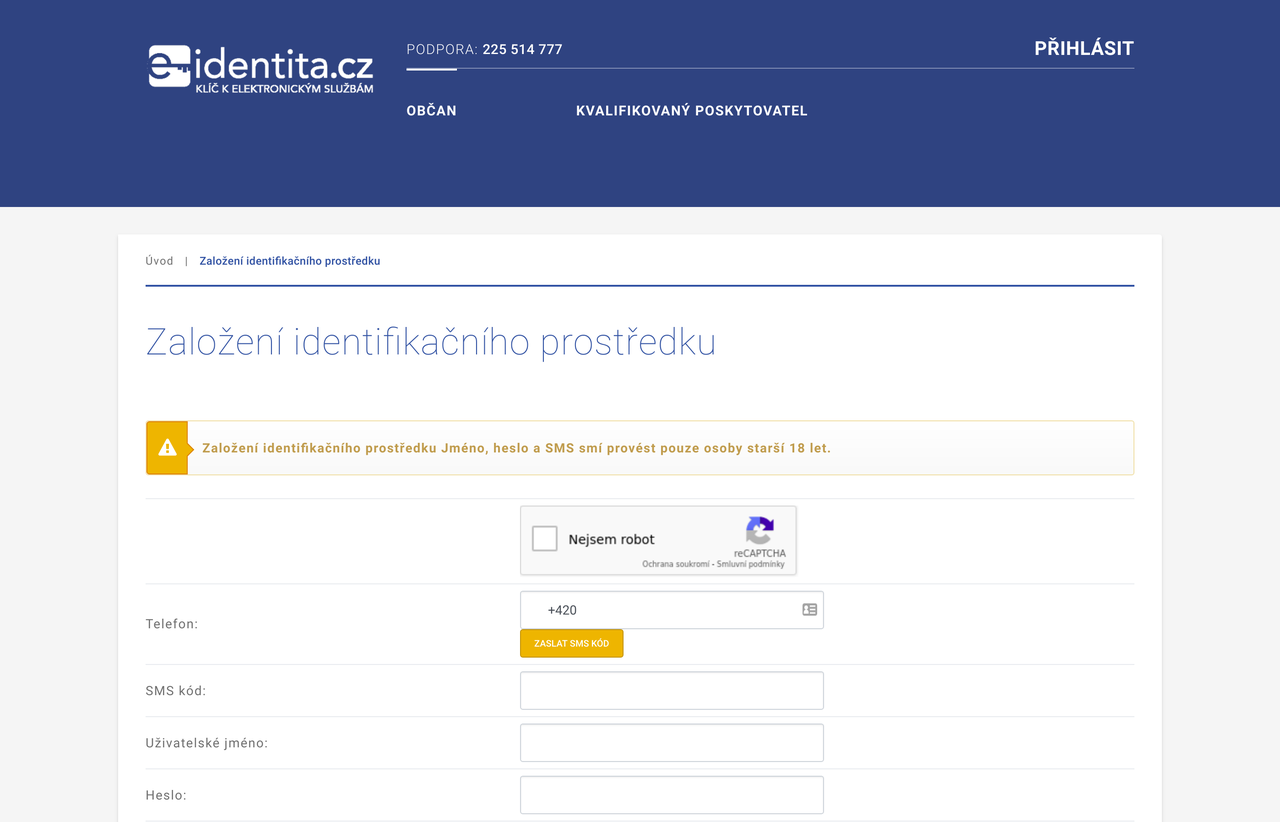Open the OBČAN menu
The height and width of the screenshot is (822, 1280).
coord(431,111)
